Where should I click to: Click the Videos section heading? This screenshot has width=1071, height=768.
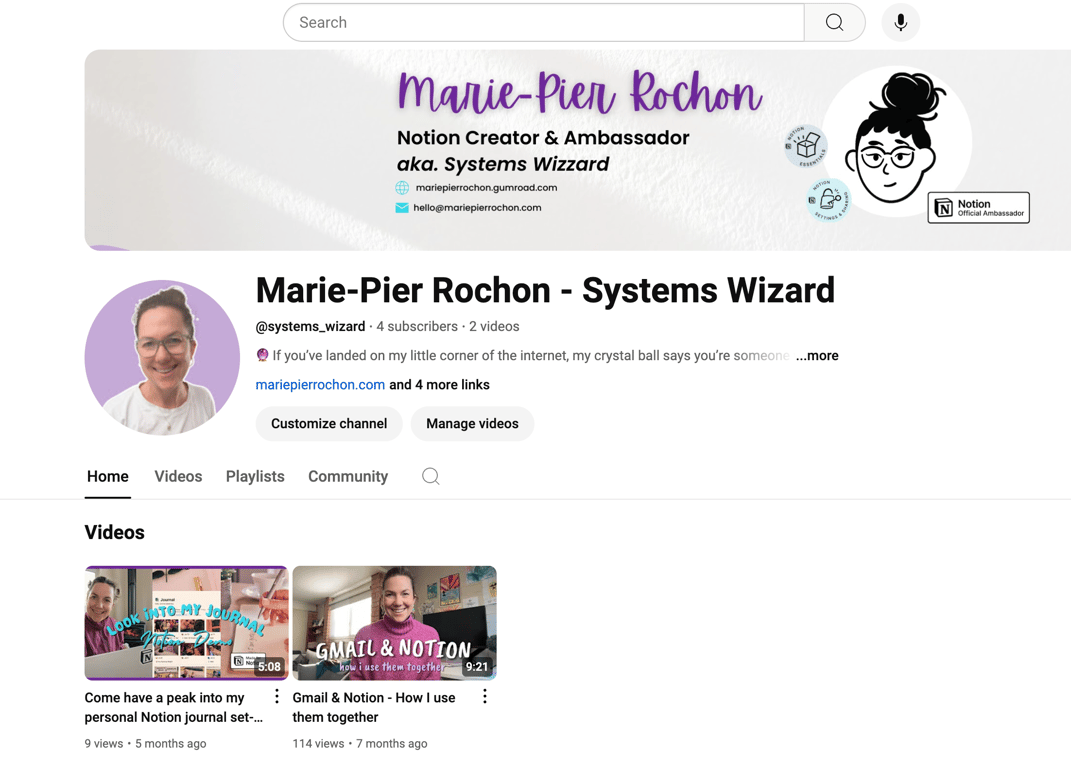tap(115, 532)
